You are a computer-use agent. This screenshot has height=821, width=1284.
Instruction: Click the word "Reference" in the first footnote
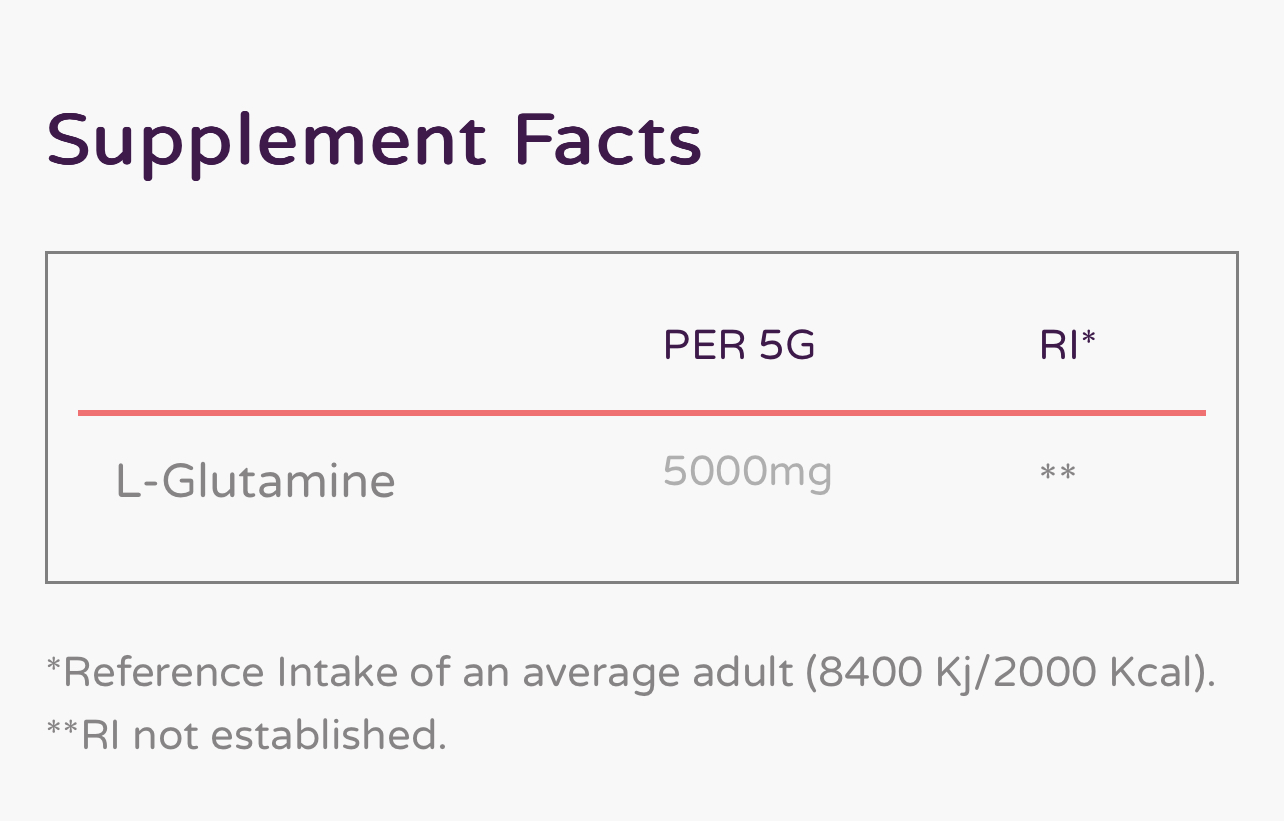(164, 673)
